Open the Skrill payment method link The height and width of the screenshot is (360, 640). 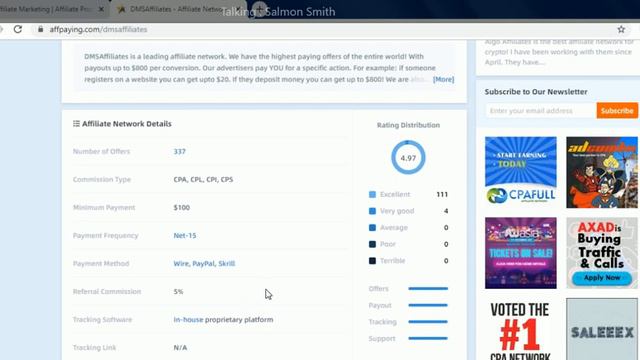click(227, 264)
